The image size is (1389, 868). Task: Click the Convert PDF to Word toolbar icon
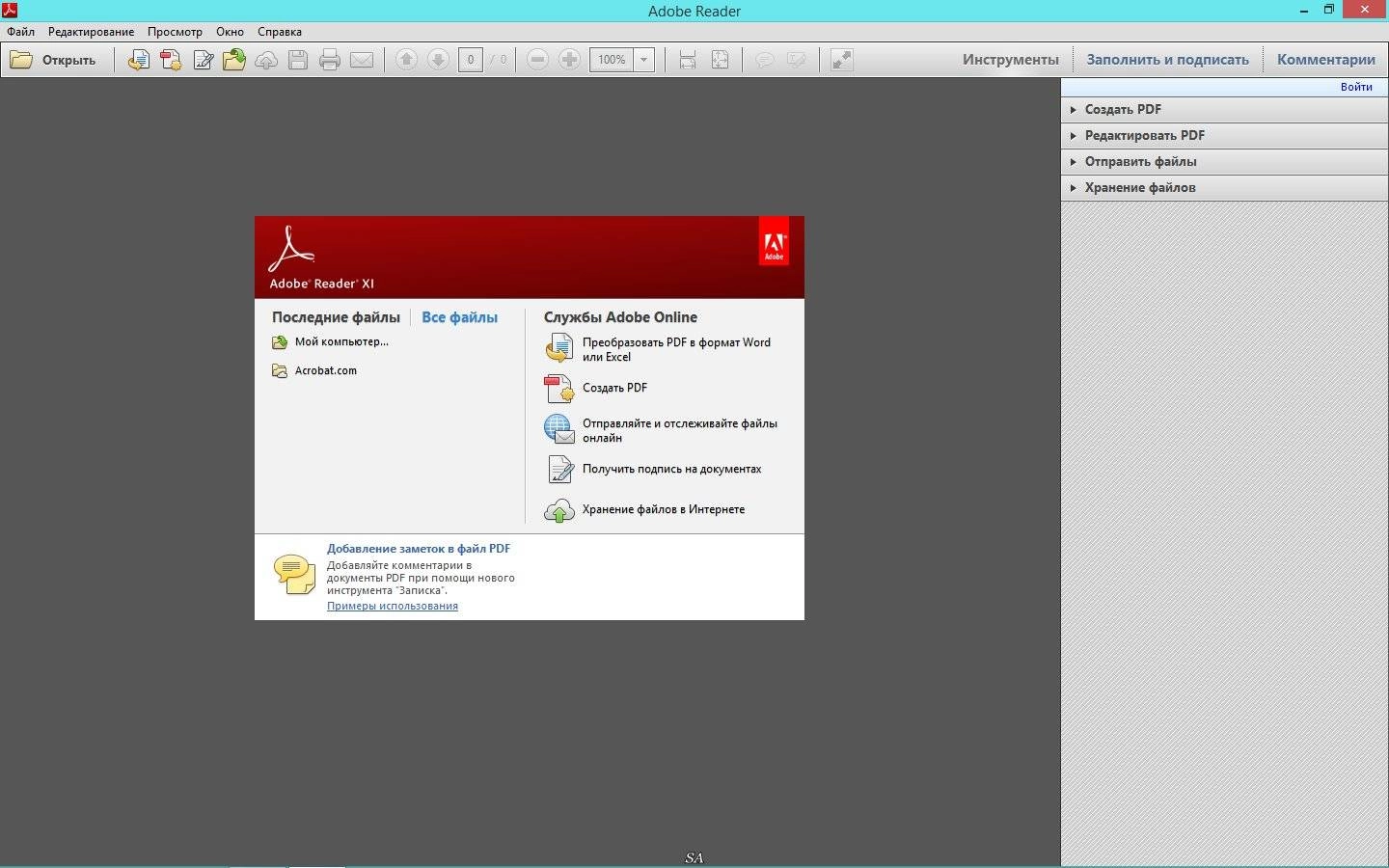pyautogui.click(x=139, y=60)
